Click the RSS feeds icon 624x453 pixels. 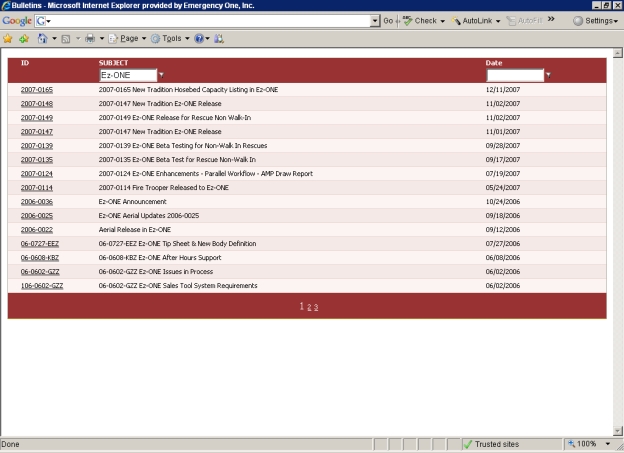click(66, 39)
